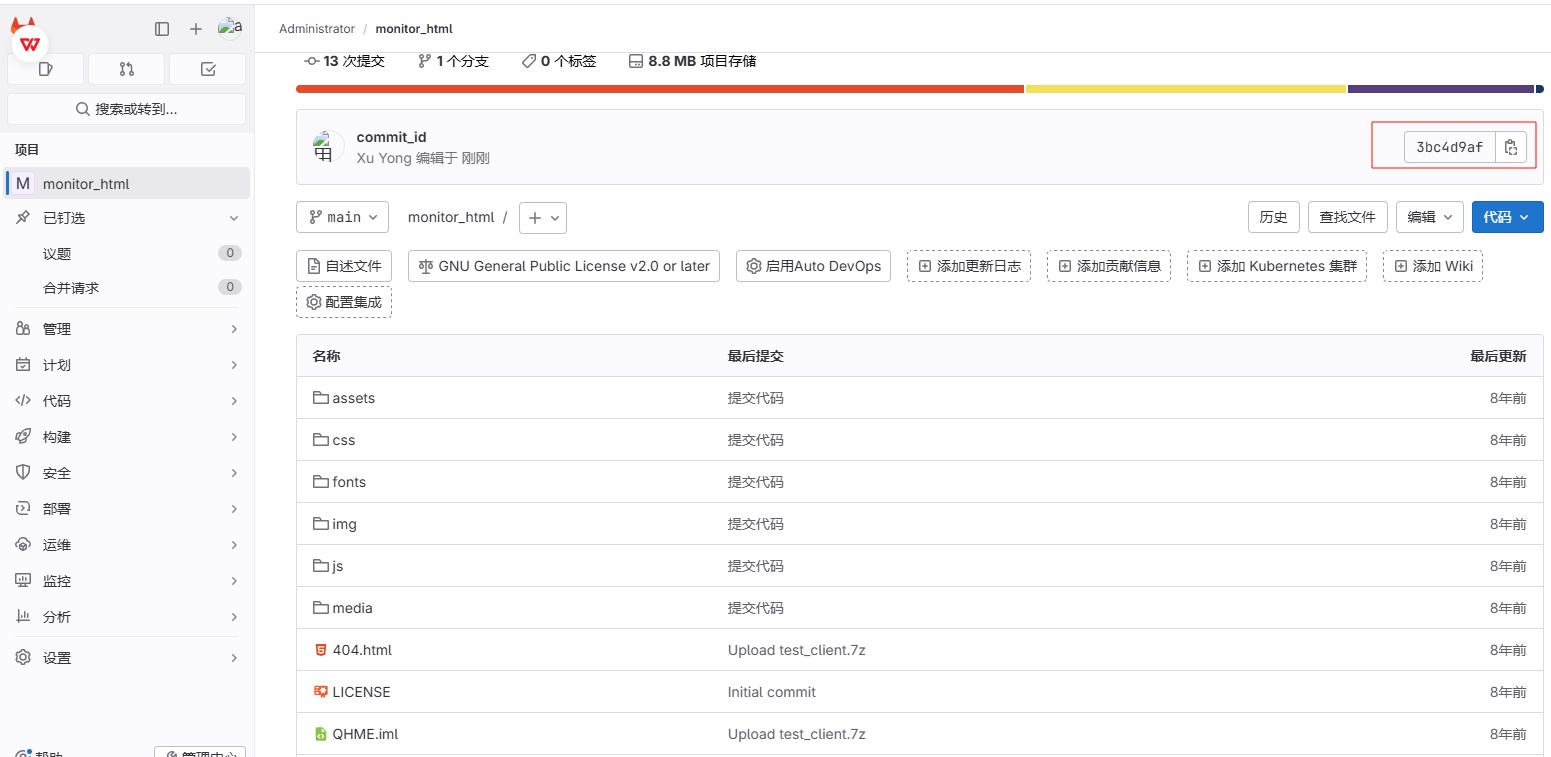Open merge requests icon in sidebar top
This screenshot has width=1551, height=757.
[126, 69]
